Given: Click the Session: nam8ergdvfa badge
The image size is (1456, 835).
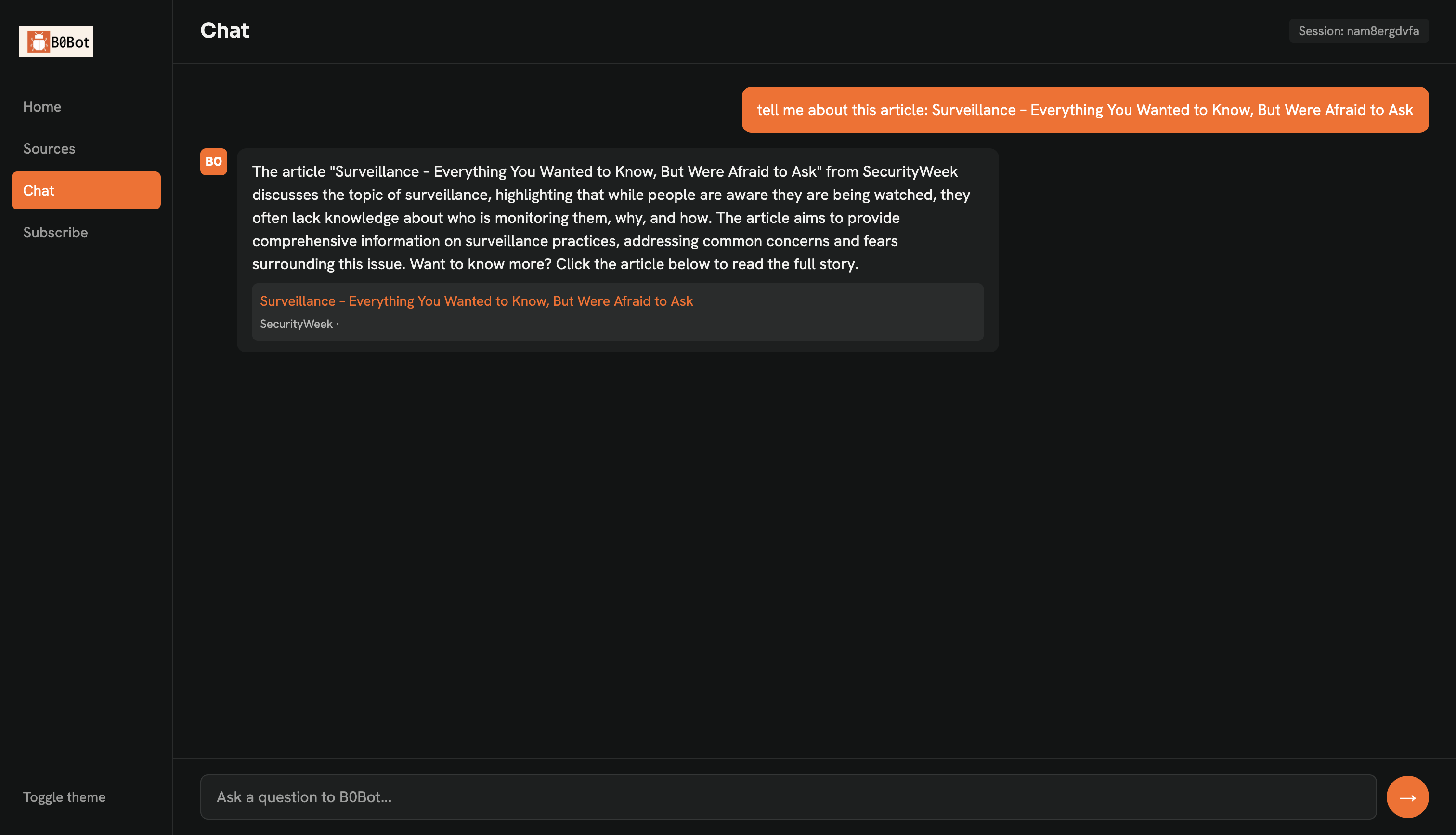Looking at the screenshot, I should (1359, 31).
